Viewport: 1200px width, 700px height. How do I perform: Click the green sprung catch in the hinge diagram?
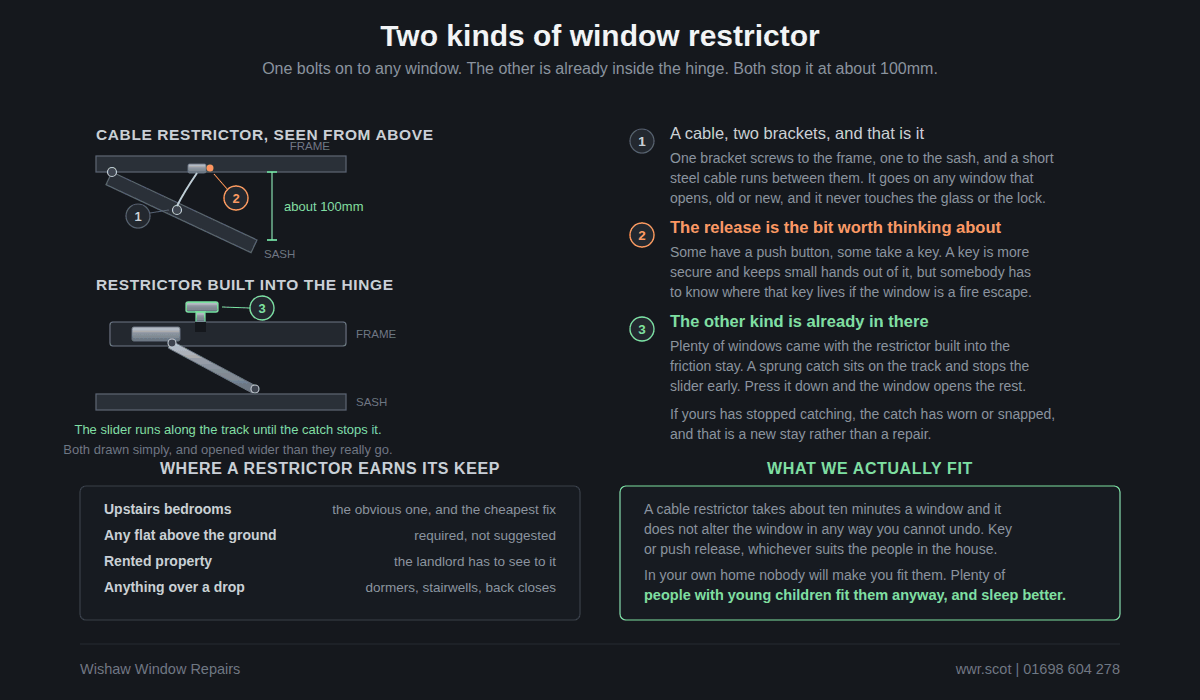[202, 311]
